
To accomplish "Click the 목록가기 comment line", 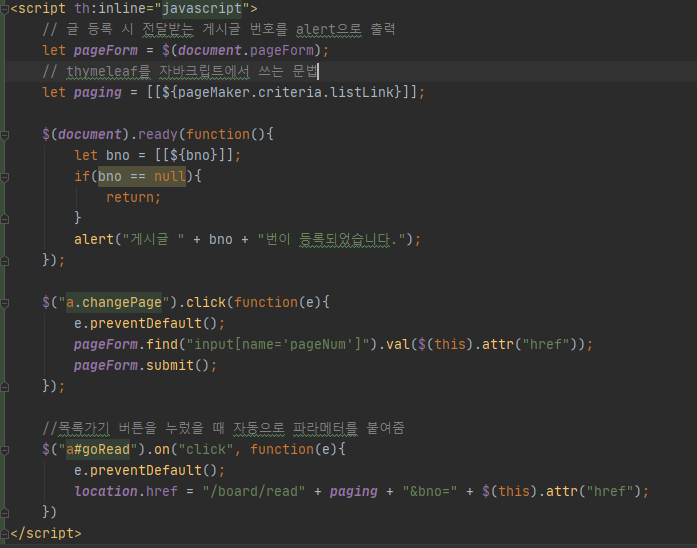I will point(223,428).
